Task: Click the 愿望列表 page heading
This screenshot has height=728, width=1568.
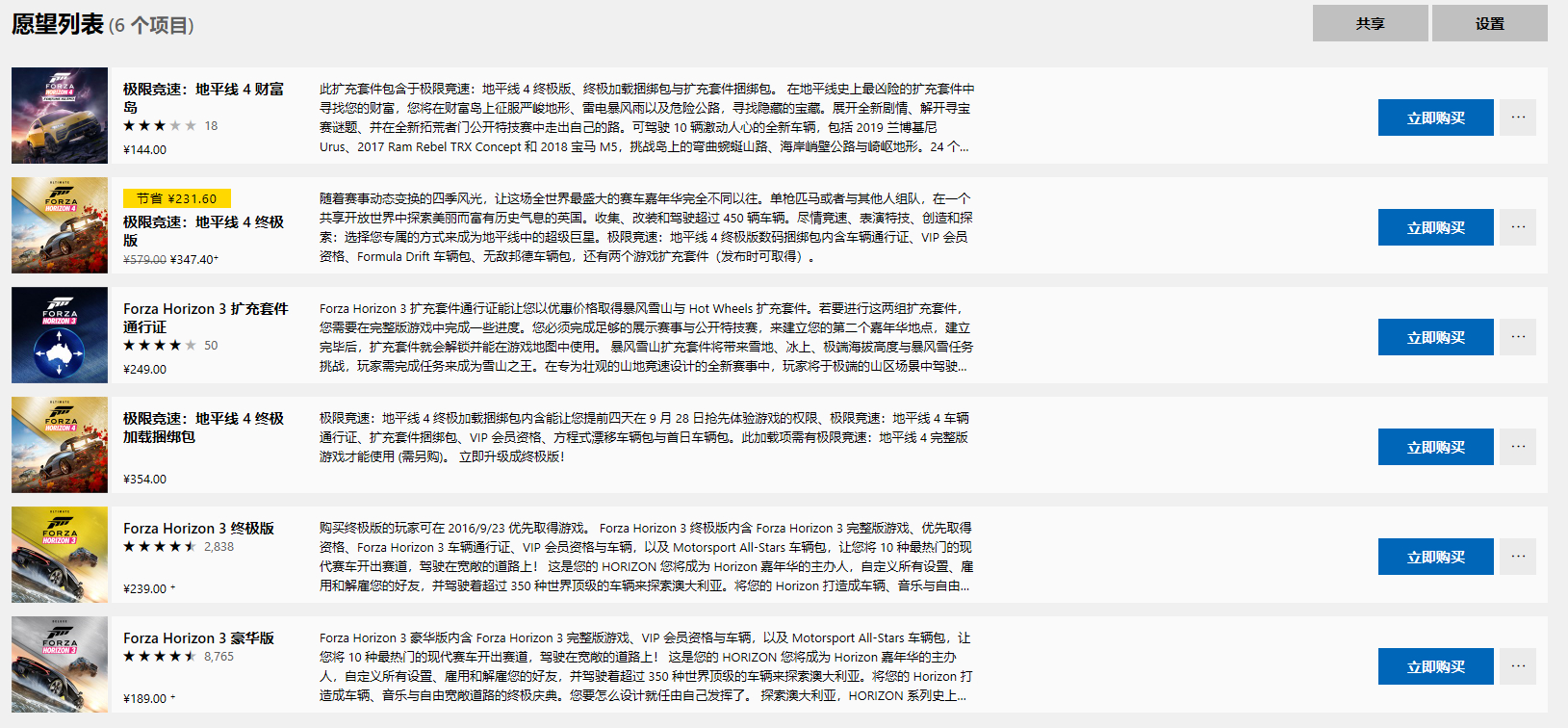Action: pos(58,24)
